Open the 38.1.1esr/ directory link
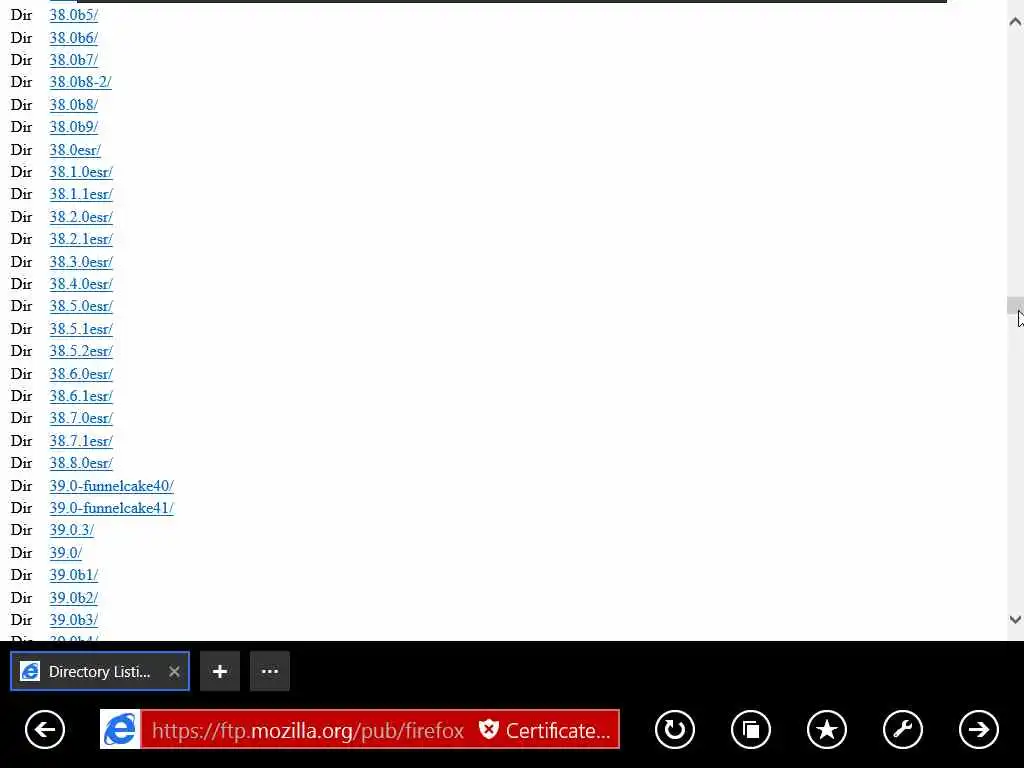 (x=81, y=194)
